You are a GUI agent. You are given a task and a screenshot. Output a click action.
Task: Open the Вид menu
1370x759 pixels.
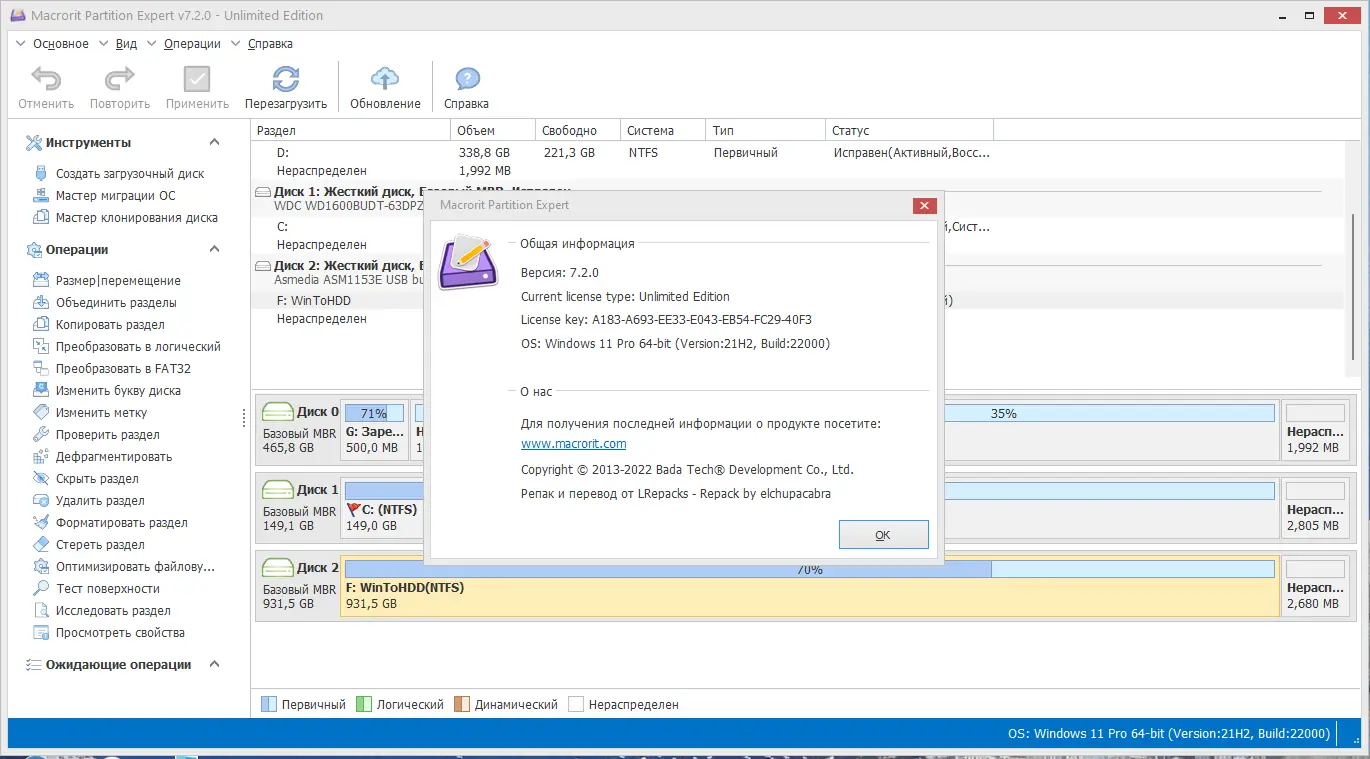(x=126, y=43)
